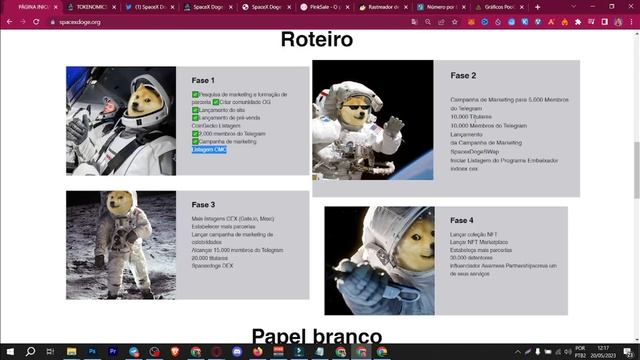Click 'Spacexdoge DEX' in Fase 3
640x360 pixels.
tap(212, 266)
